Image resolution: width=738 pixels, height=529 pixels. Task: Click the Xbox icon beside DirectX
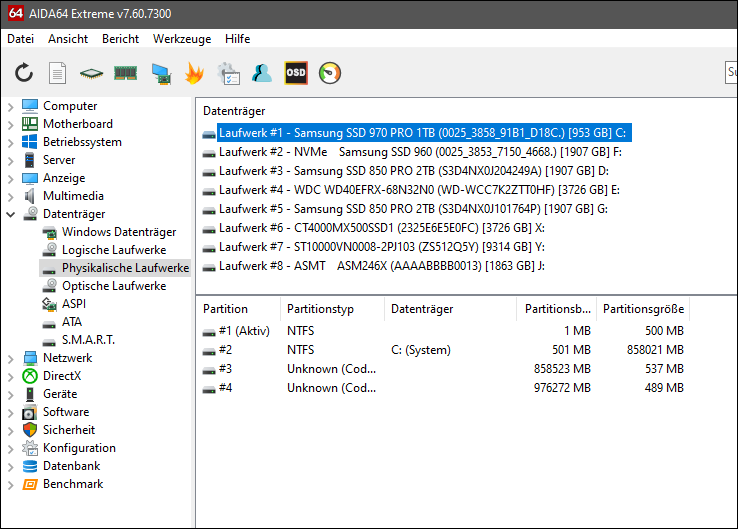[x=30, y=376]
